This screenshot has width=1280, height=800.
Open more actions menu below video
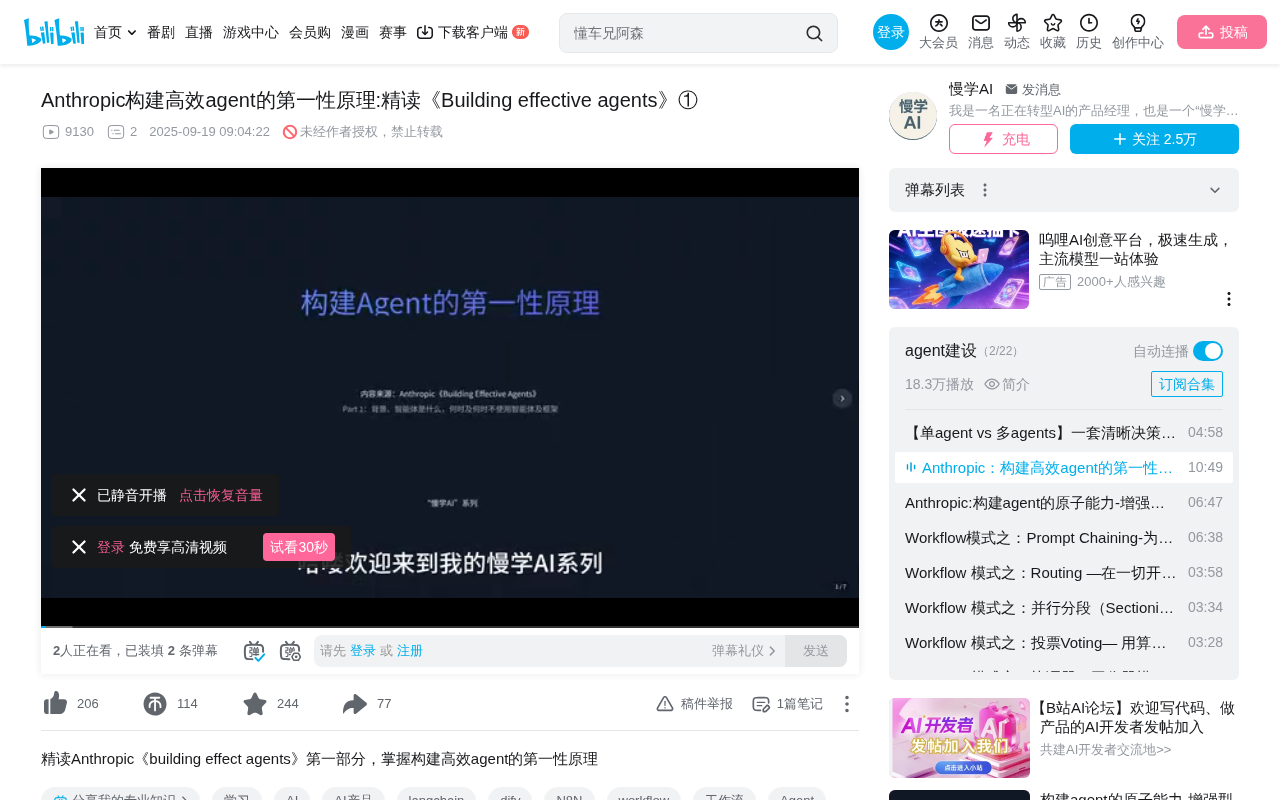[847, 704]
